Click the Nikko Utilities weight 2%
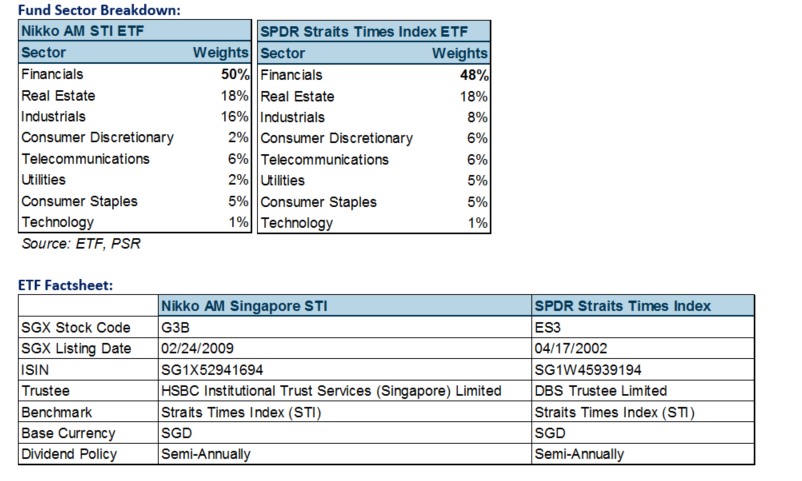 (238, 180)
